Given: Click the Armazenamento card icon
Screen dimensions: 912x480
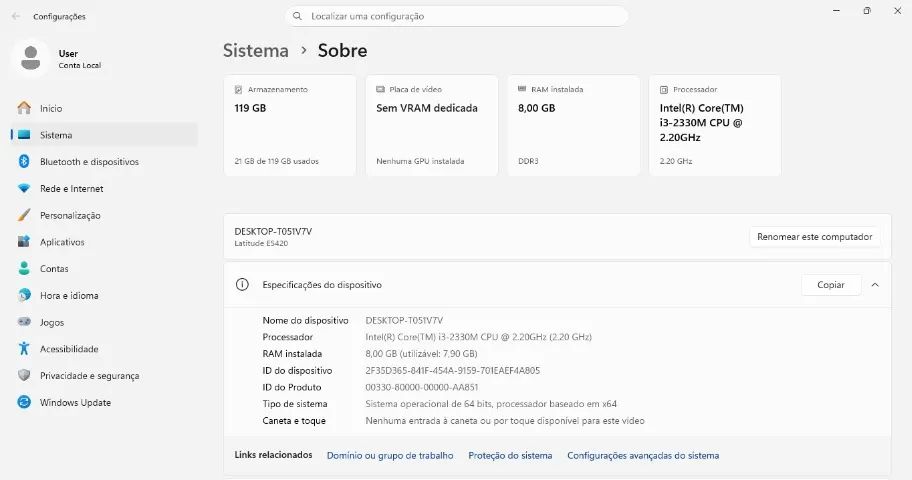Looking at the screenshot, I should pos(238,90).
